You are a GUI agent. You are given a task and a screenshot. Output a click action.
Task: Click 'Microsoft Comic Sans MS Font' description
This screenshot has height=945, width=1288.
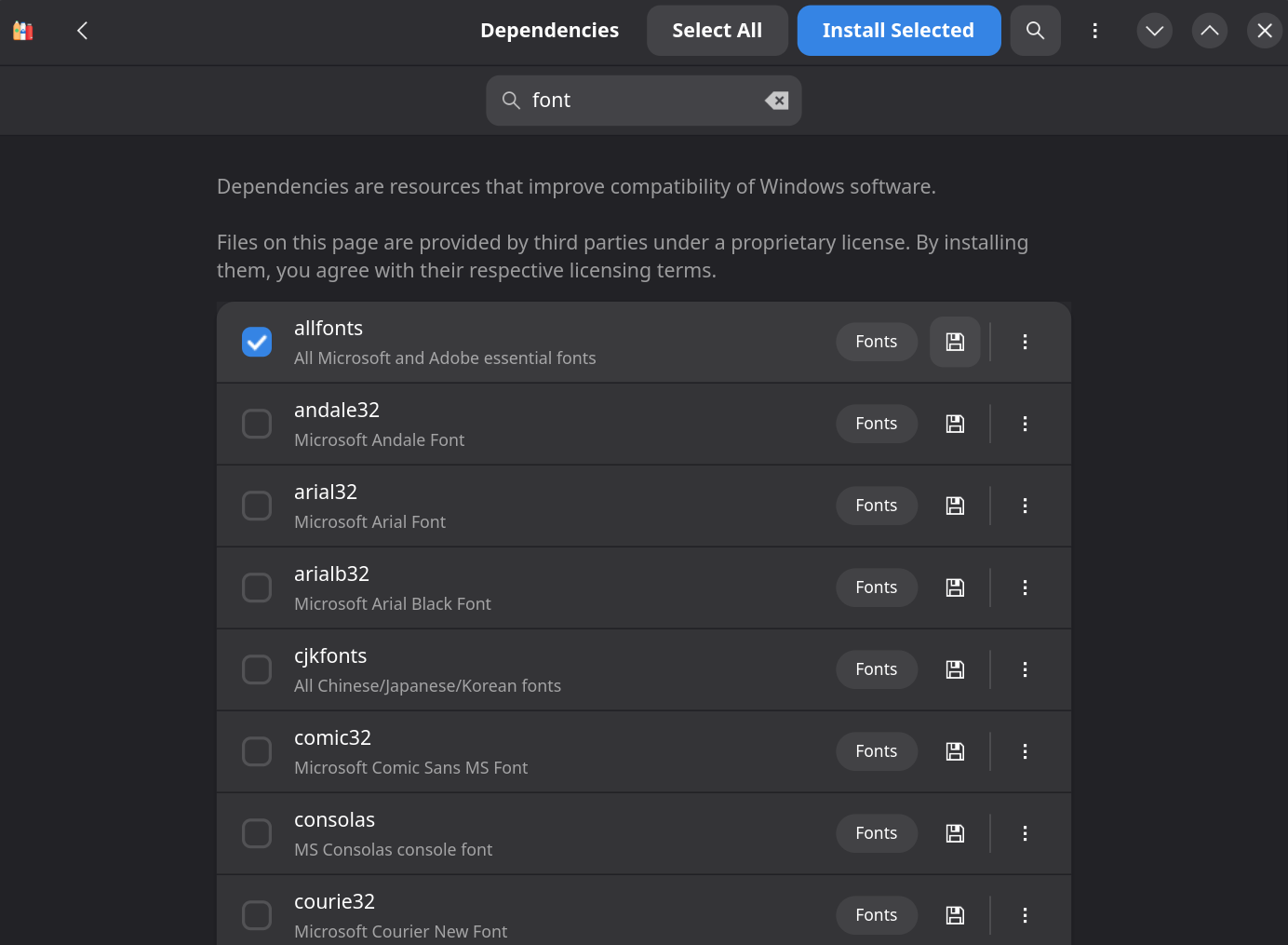pos(411,768)
